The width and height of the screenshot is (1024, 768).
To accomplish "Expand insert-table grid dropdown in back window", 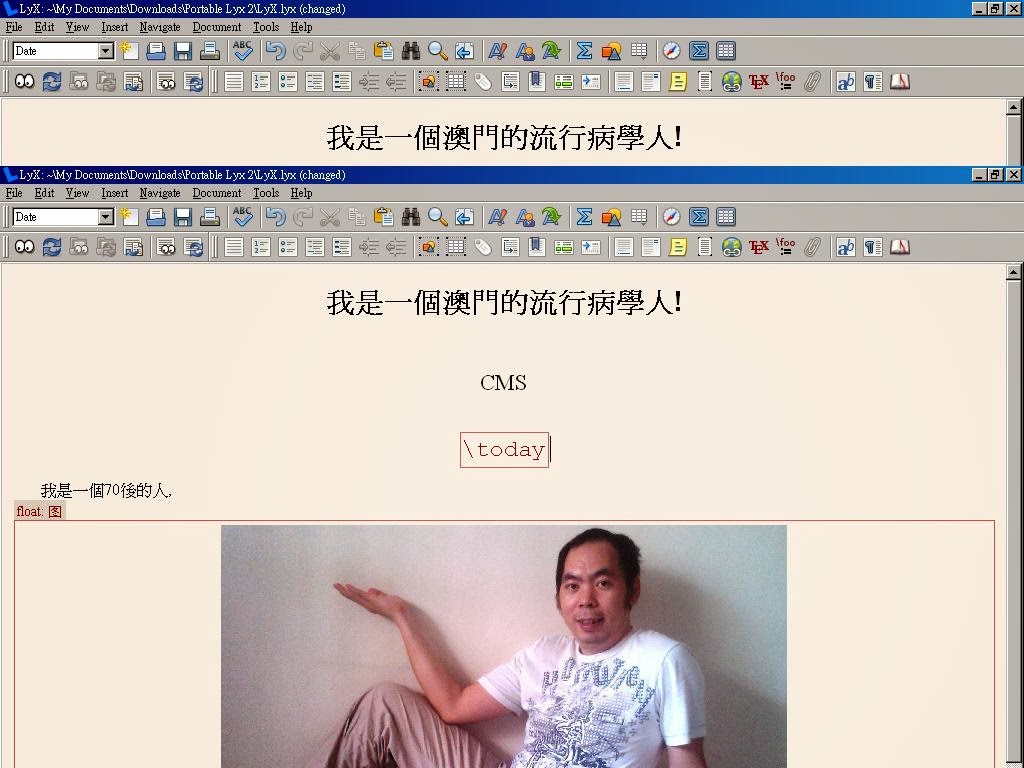I will coord(639,51).
